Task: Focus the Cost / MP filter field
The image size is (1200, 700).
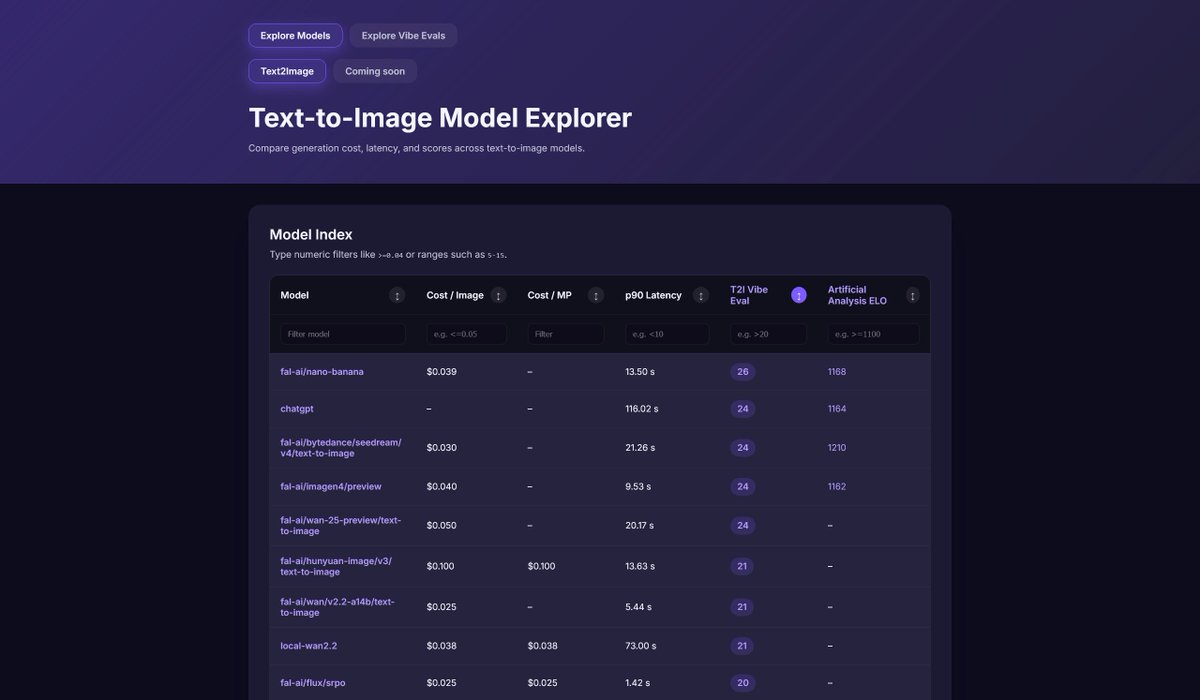Action: click(x=566, y=334)
